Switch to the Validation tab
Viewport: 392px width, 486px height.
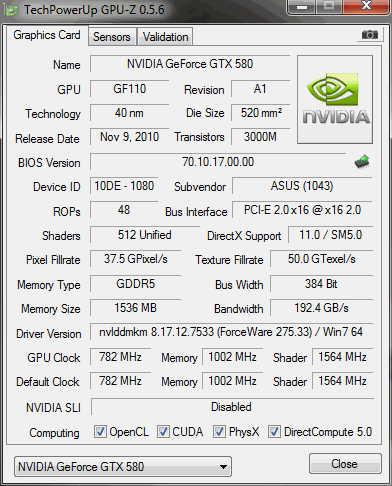point(165,37)
